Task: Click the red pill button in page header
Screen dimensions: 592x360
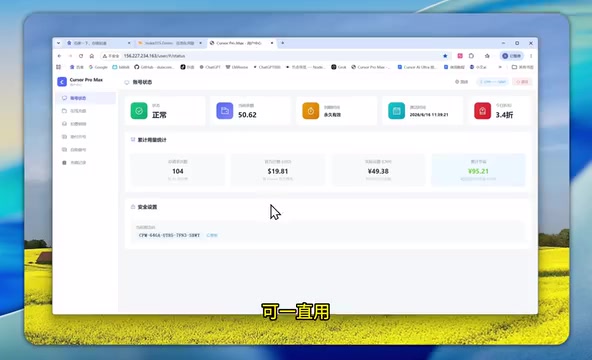Action: pos(522,82)
